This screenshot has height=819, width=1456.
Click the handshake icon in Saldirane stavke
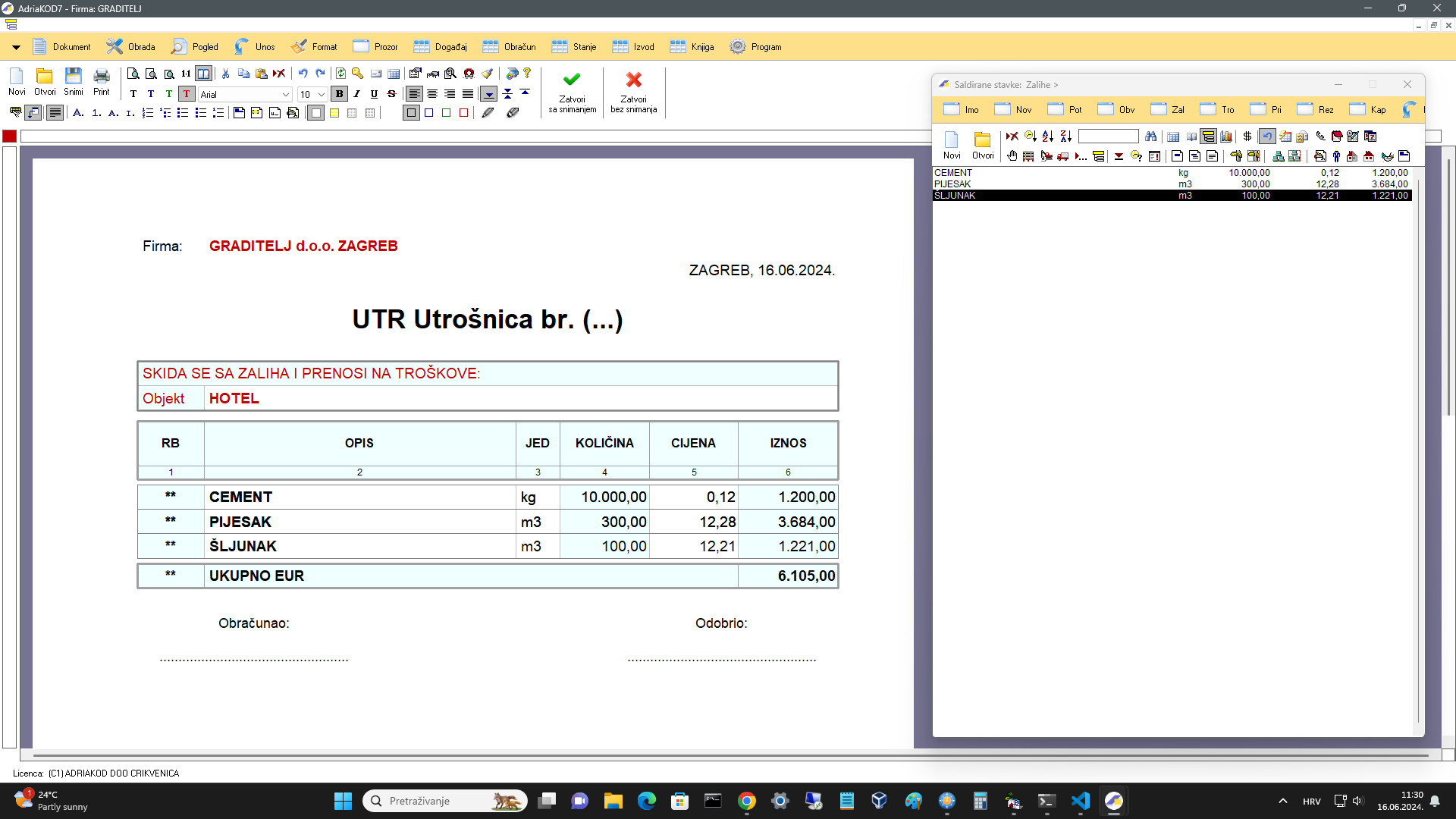pyautogui.click(x=1387, y=156)
